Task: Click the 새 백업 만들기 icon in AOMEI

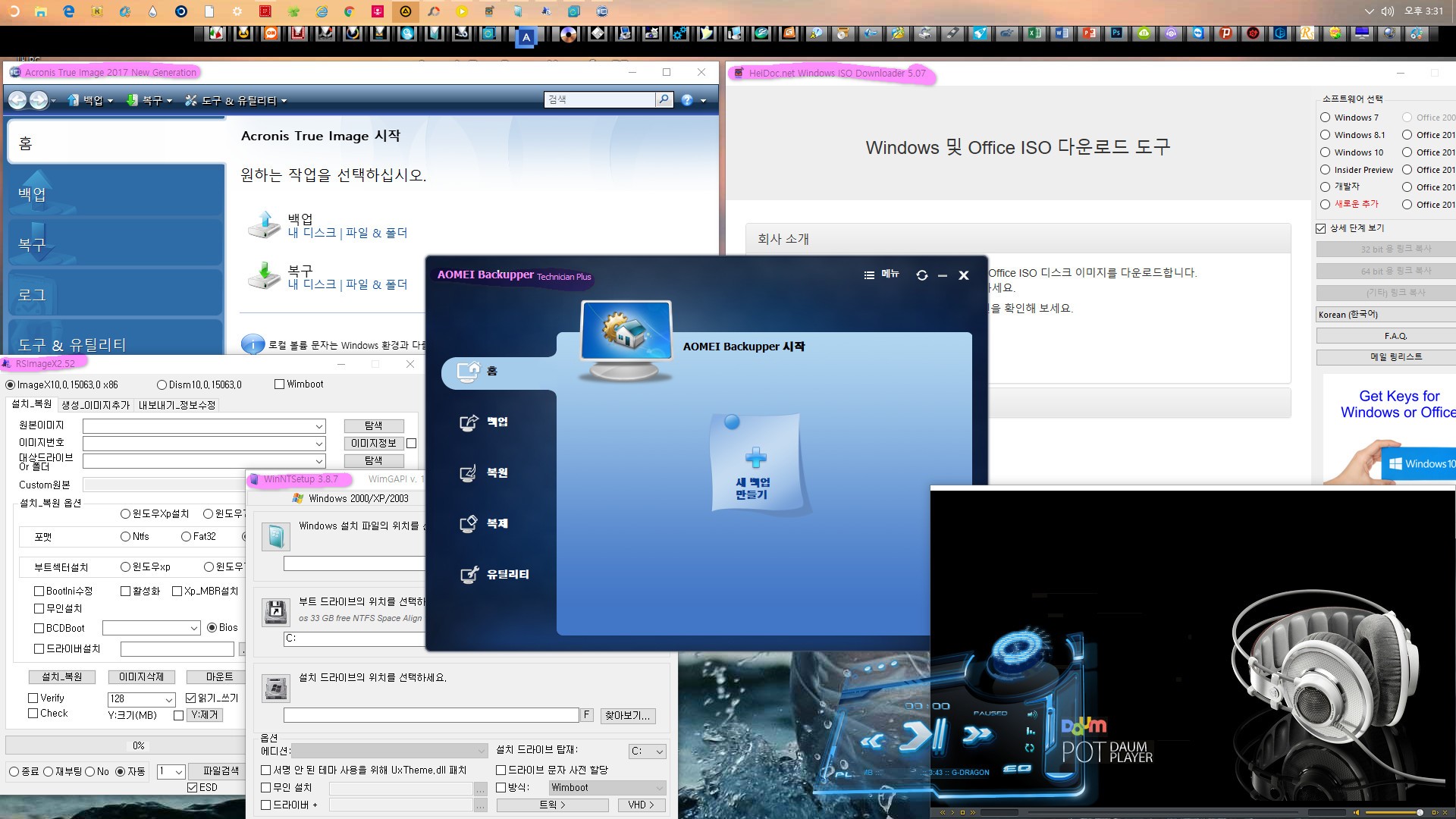Action: point(754,466)
